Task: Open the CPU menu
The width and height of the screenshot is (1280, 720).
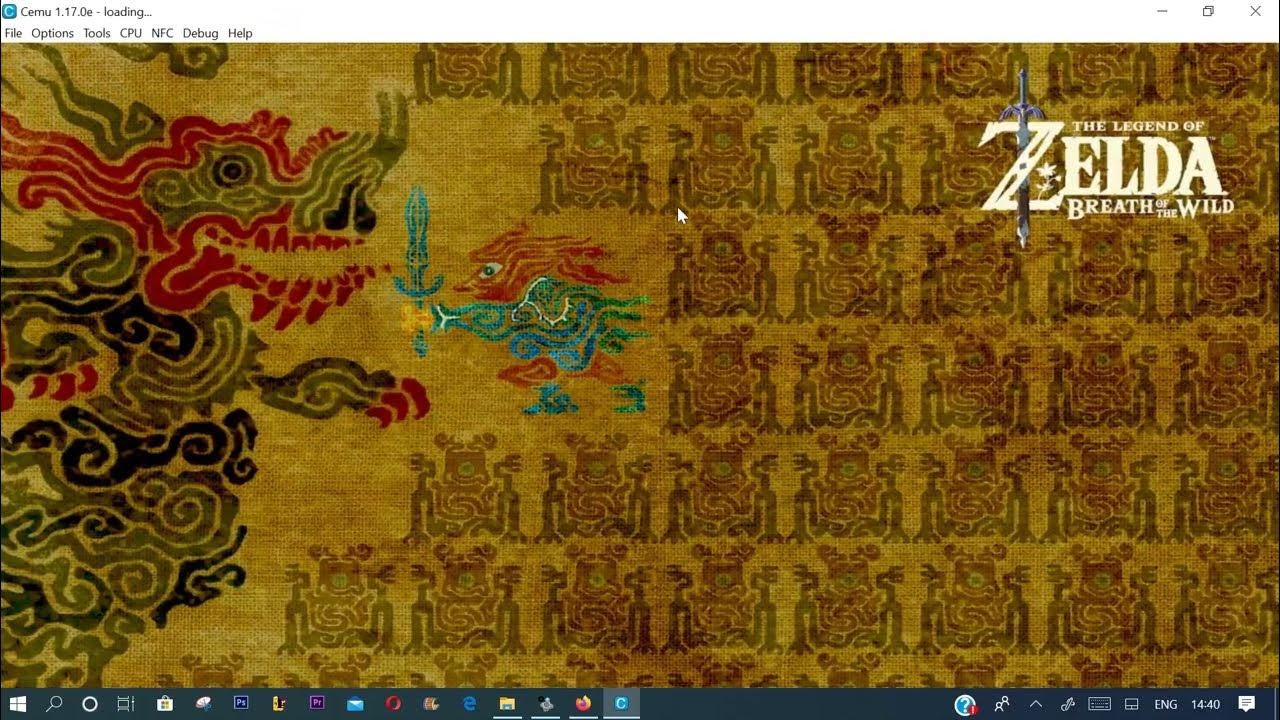Action: (131, 33)
